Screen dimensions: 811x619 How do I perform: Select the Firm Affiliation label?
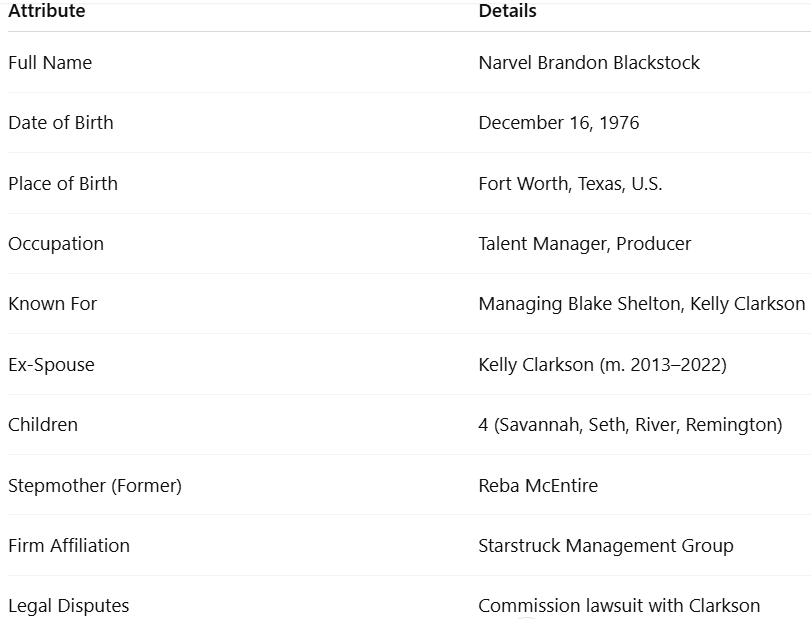[x=69, y=546]
